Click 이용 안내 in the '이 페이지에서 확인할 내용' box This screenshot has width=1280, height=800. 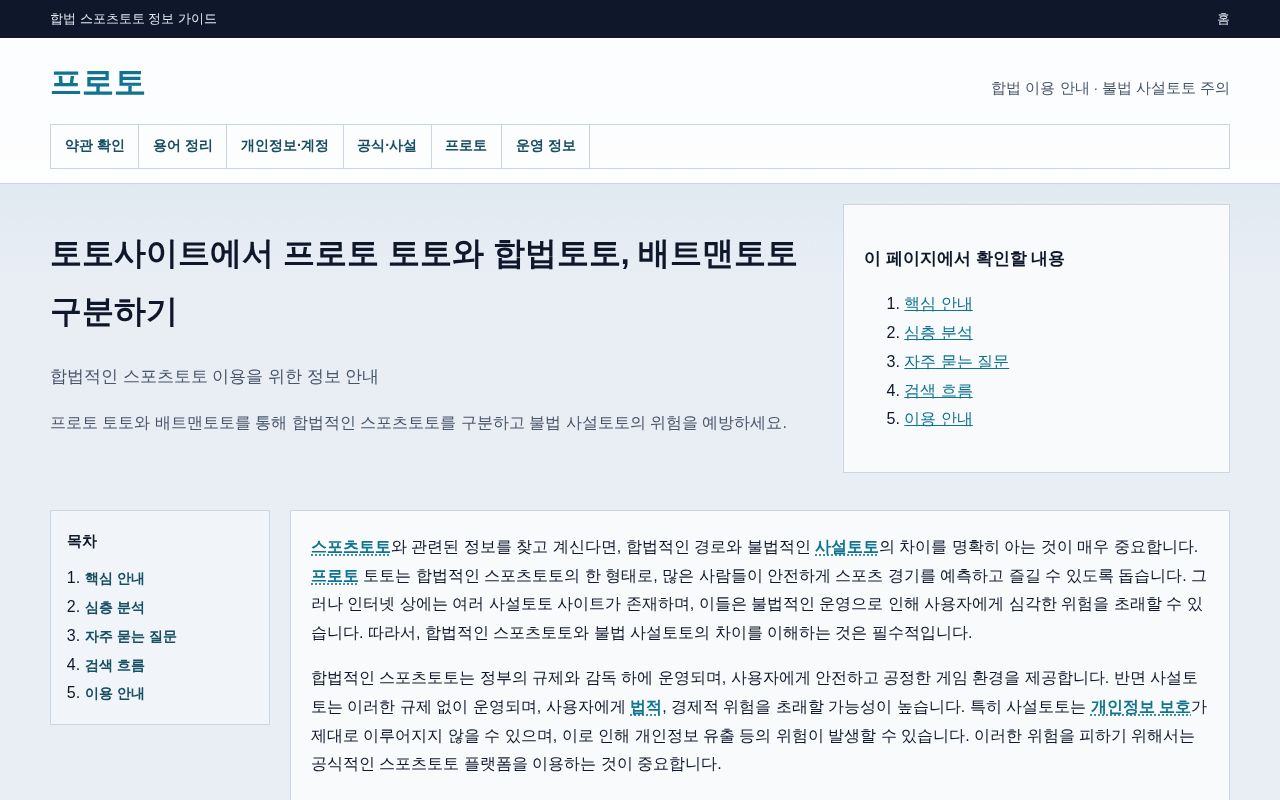click(x=938, y=419)
